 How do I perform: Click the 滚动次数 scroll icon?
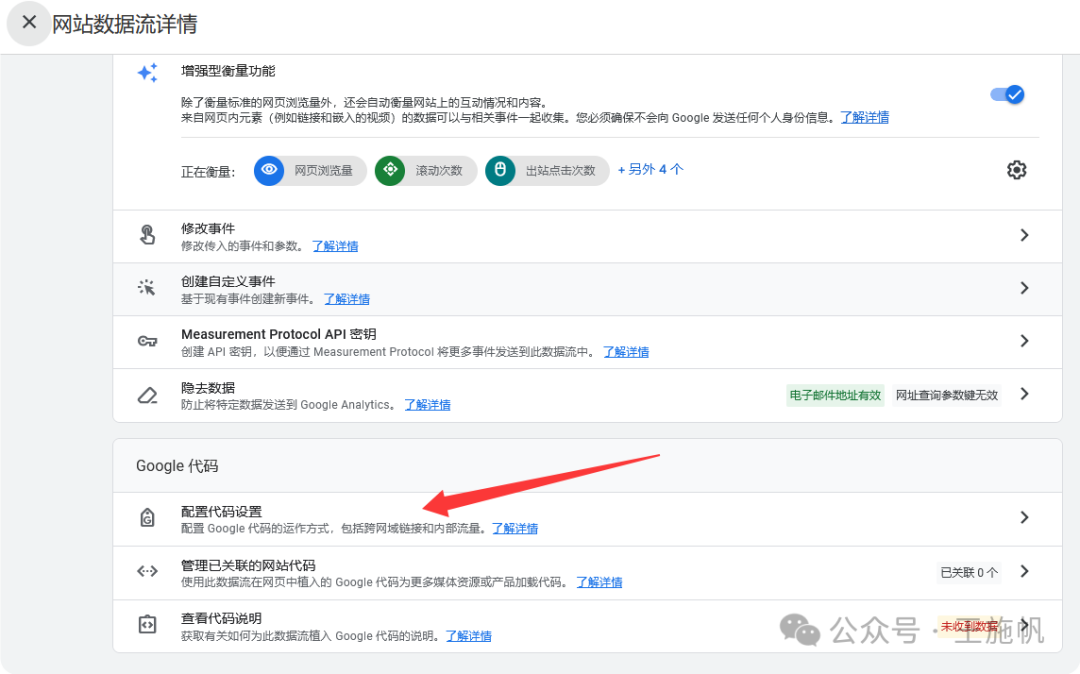tap(390, 170)
